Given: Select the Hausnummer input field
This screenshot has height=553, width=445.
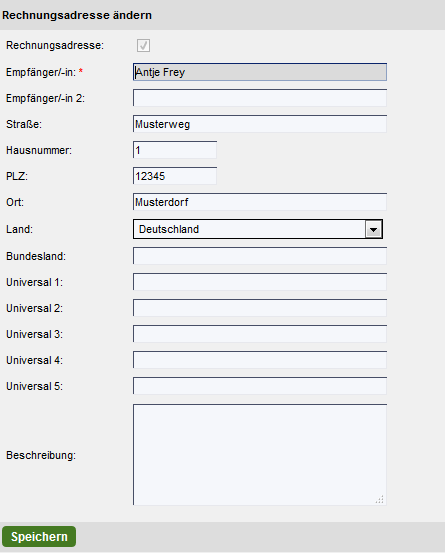Looking at the screenshot, I should click(175, 150).
